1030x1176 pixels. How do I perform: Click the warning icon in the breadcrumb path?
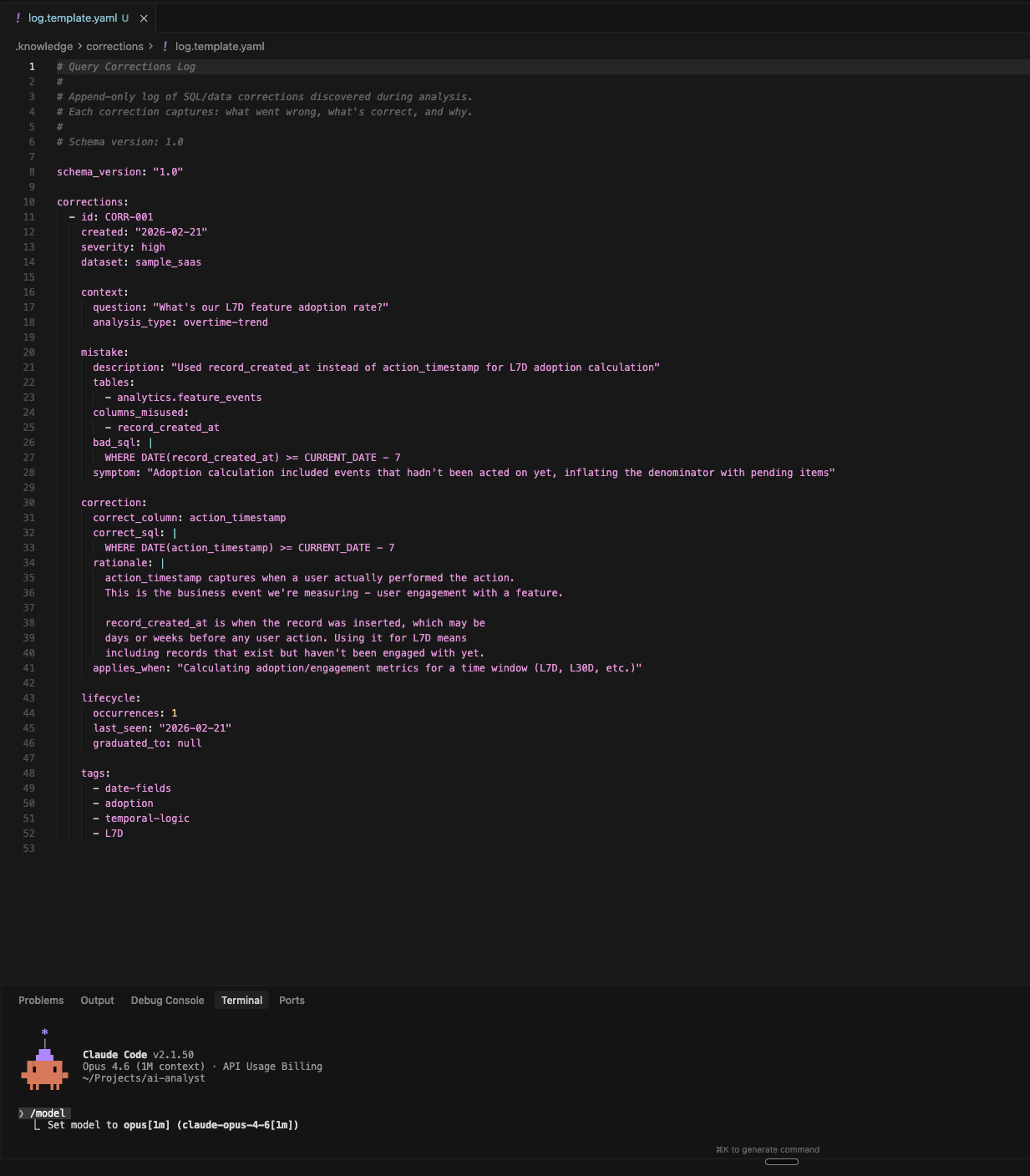coord(164,46)
